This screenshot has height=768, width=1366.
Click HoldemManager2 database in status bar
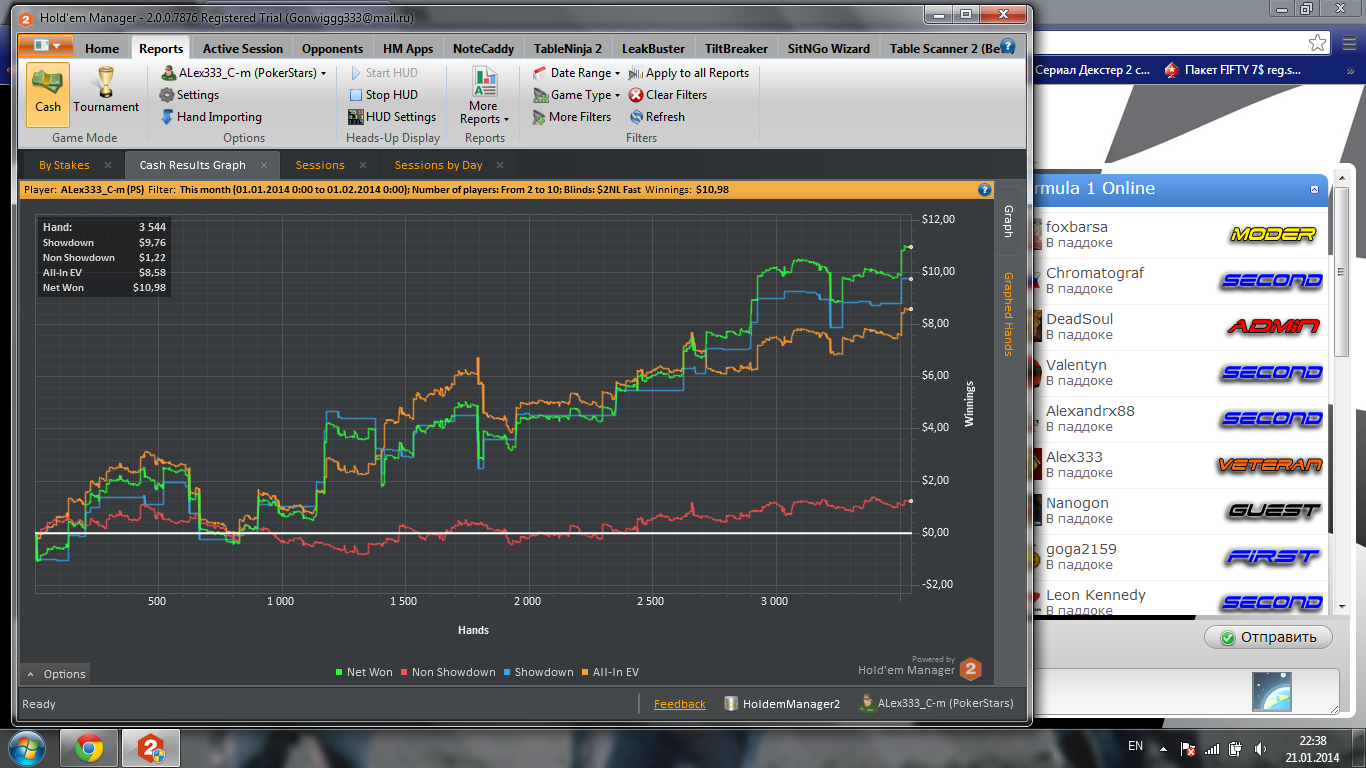(x=782, y=704)
